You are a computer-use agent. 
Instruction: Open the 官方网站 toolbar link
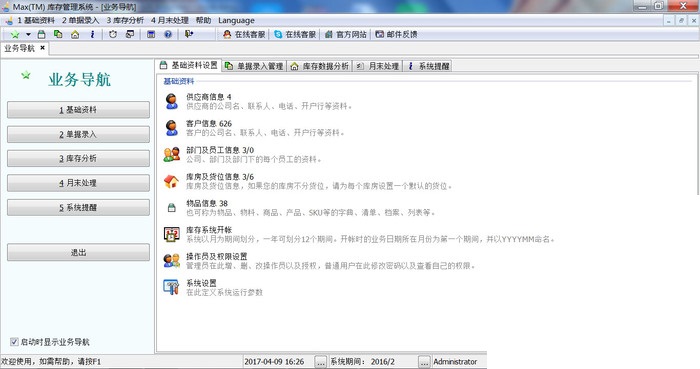[x=346, y=34]
